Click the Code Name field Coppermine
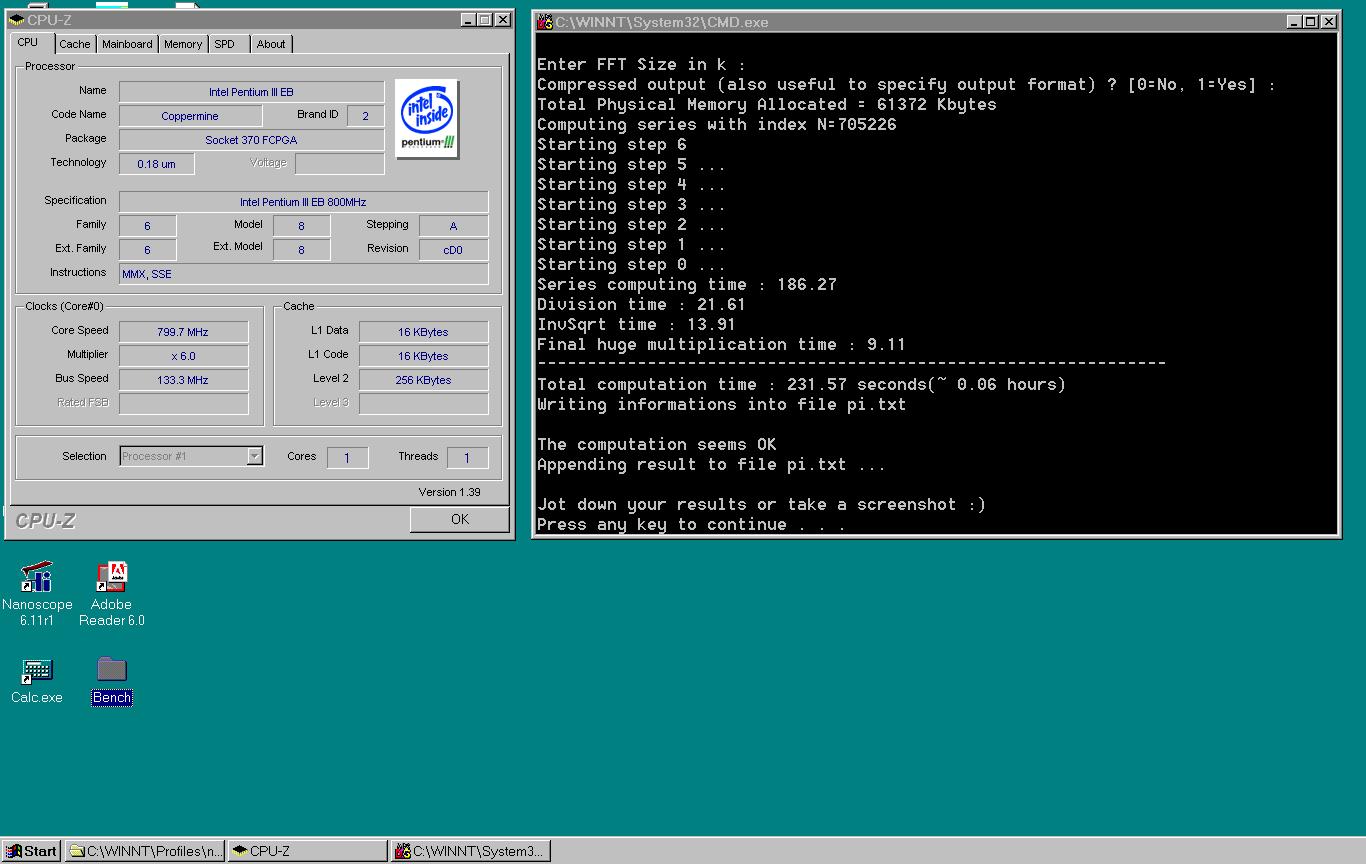 [x=190, y=116]
